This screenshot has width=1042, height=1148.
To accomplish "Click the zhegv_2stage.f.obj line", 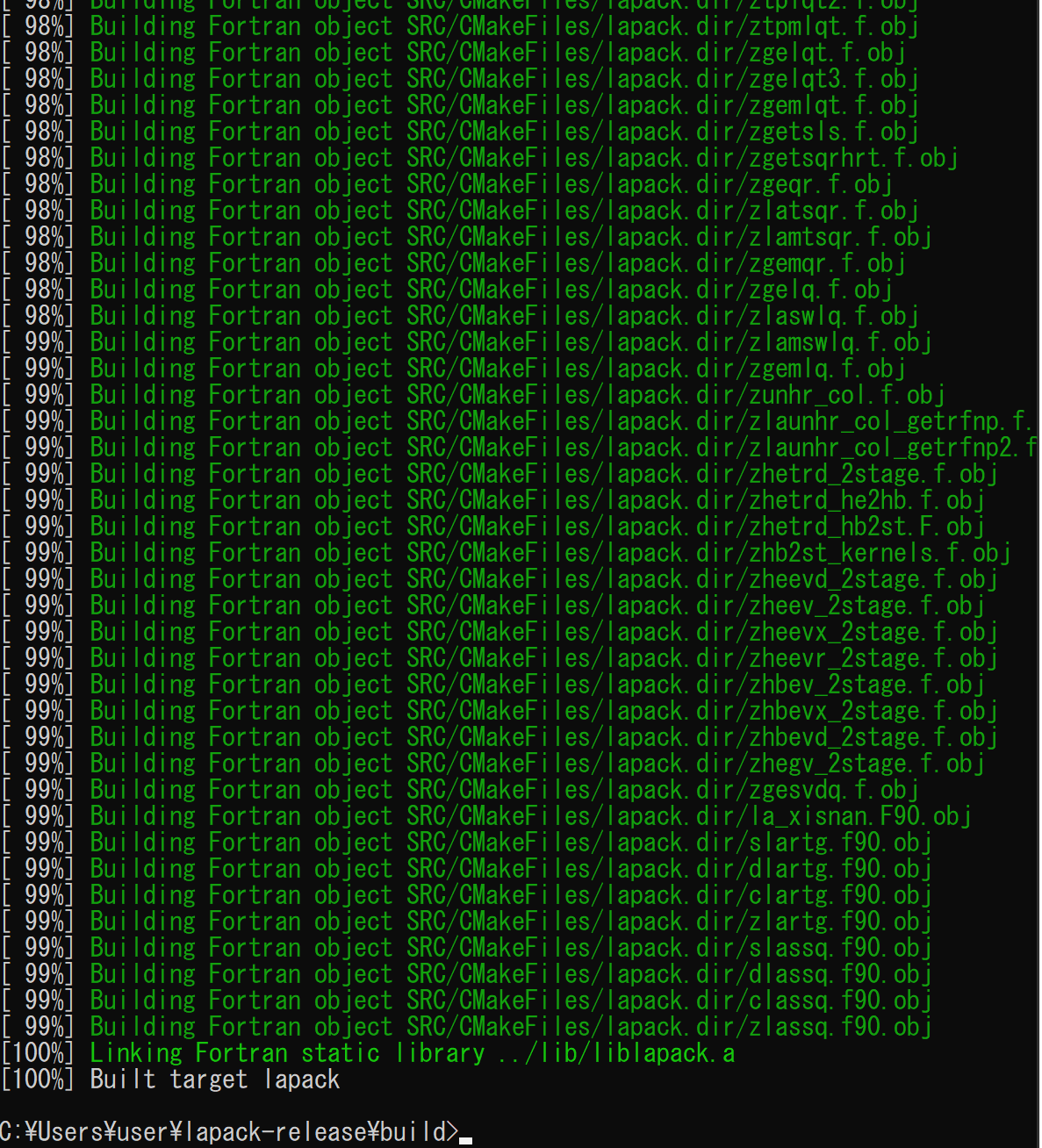I will click(x=492, y=764).
